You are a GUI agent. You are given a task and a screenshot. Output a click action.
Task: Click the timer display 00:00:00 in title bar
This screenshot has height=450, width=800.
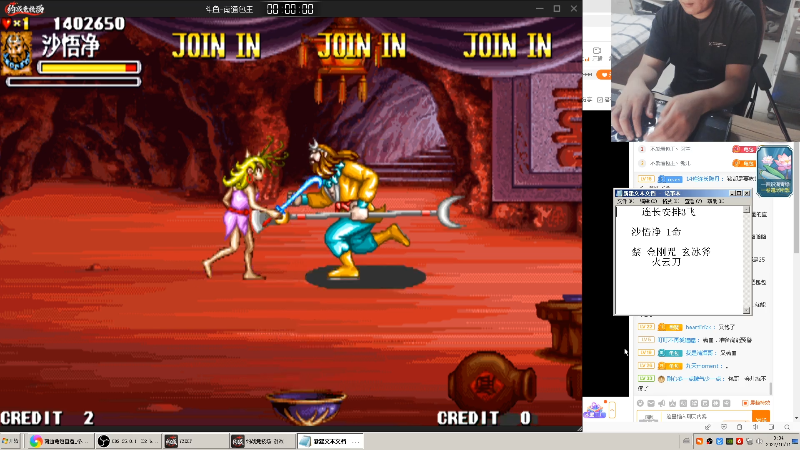tap(290, 9)
